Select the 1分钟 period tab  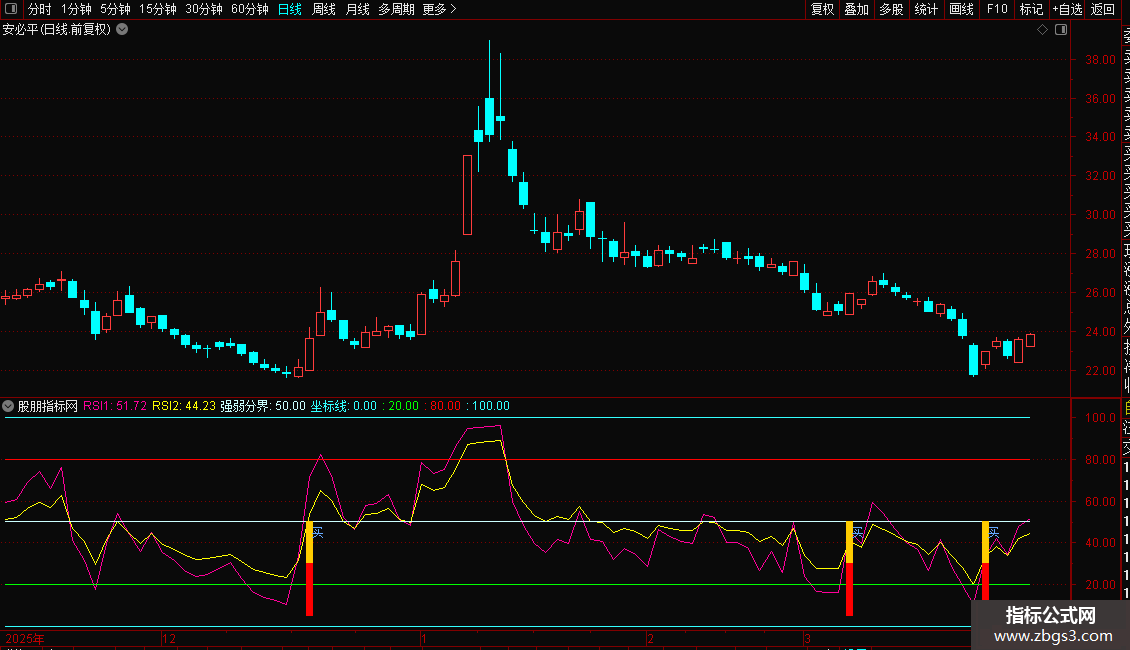[x=76, y=9]
